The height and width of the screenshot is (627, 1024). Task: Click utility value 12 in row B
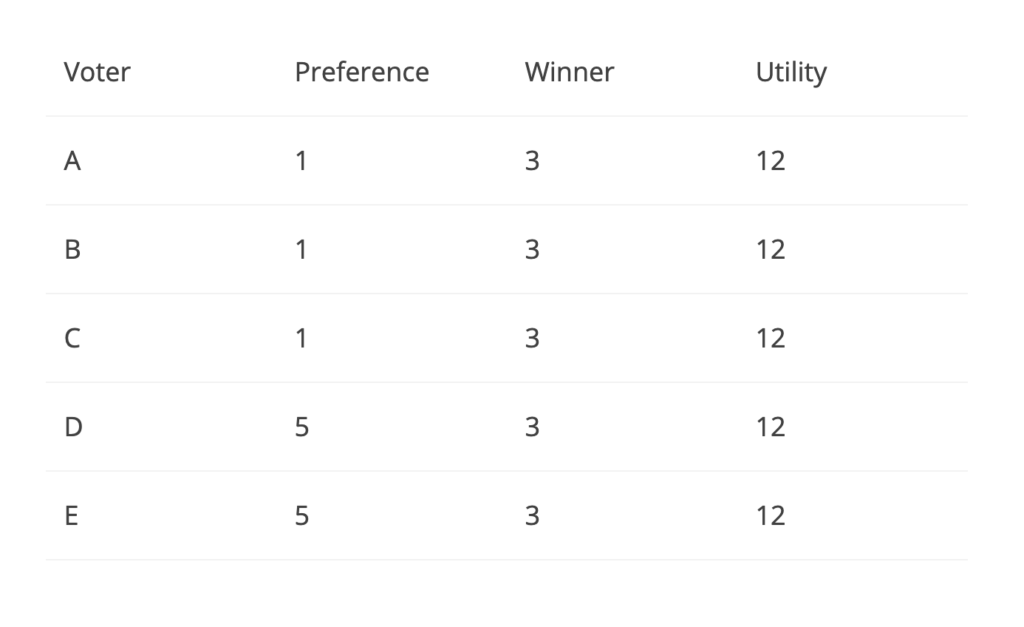771,249
